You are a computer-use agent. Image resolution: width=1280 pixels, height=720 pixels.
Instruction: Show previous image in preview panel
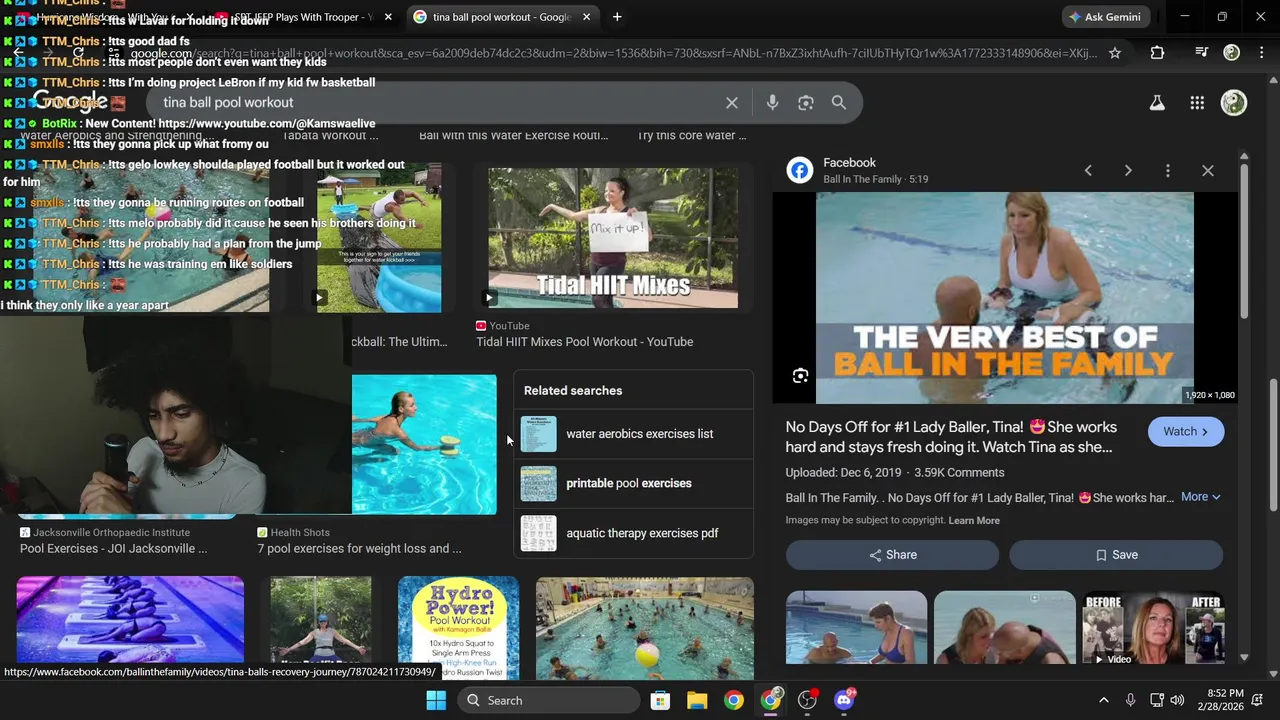[x=1088, y=171]
